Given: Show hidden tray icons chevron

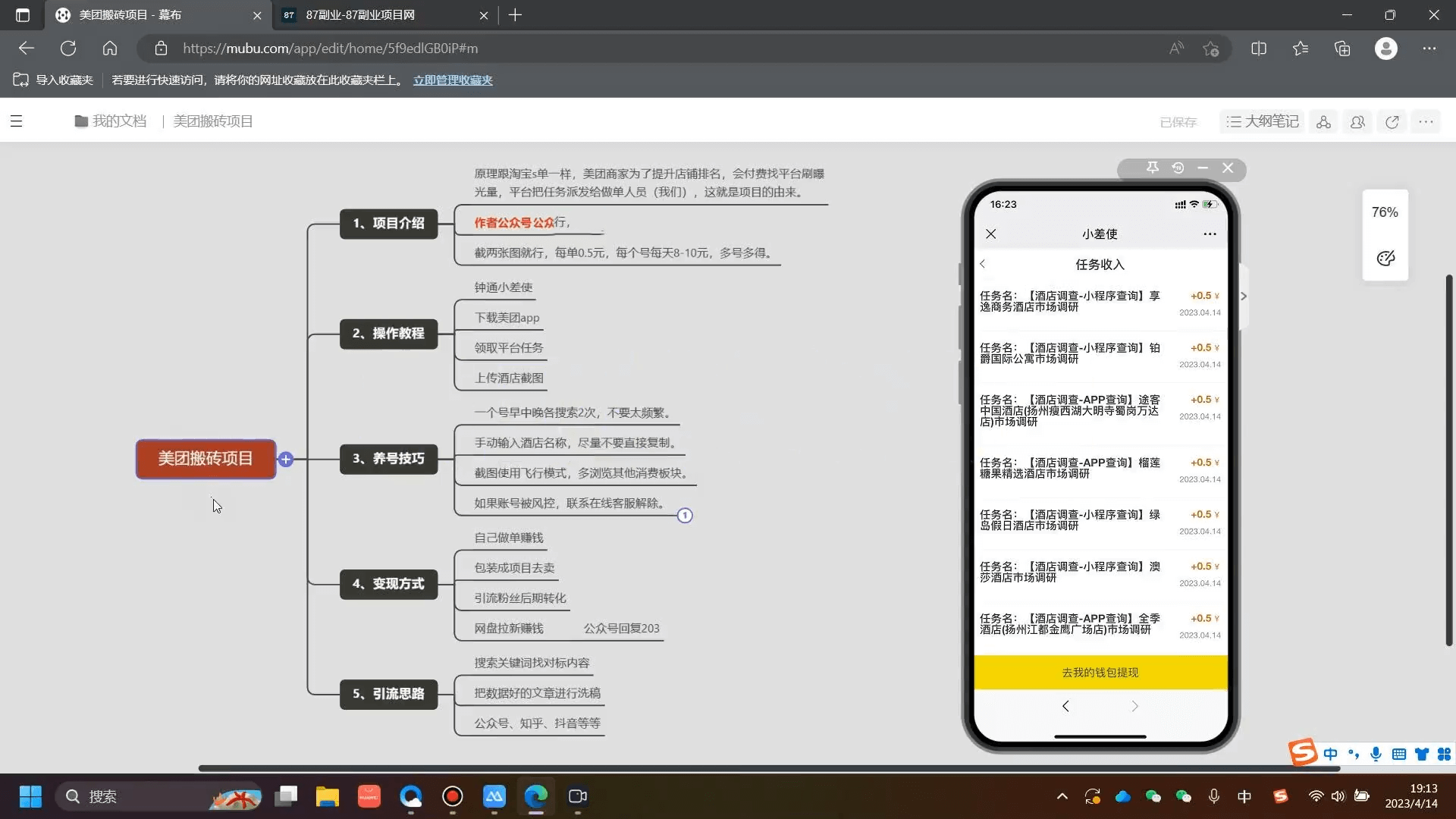Looking at the screenshot, I should click(1062, 796).
